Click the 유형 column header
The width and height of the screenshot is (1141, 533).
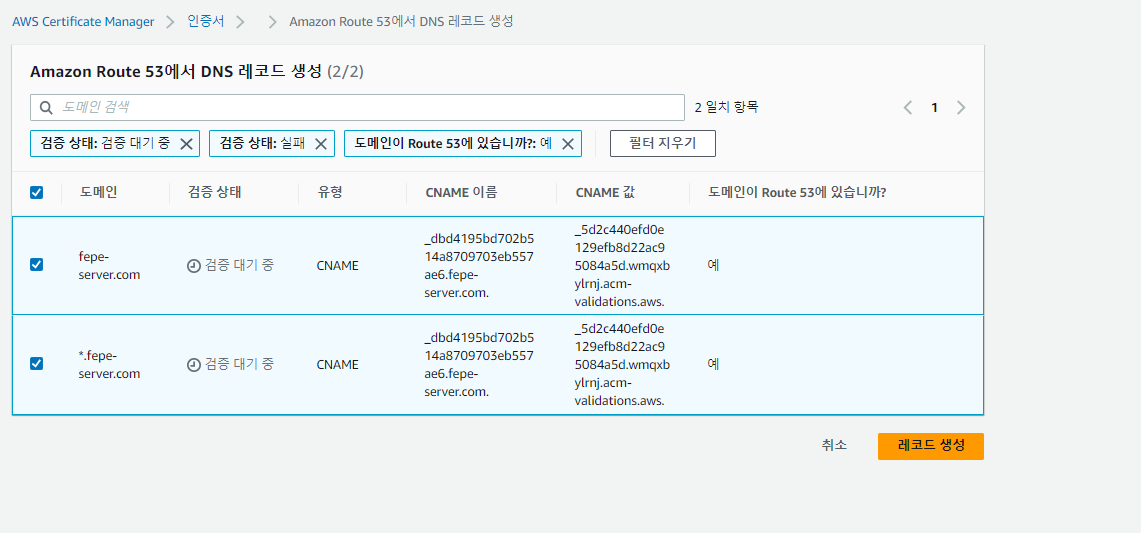(330, 192)
